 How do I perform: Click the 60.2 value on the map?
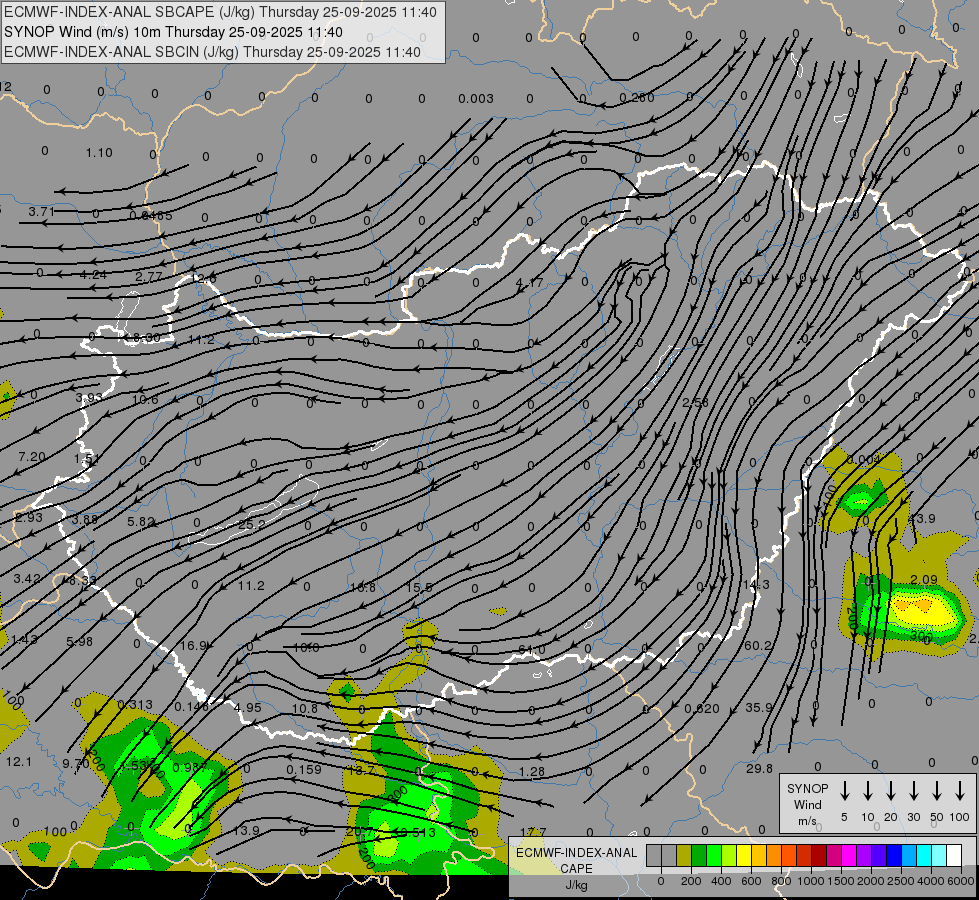pyautogui.click(x=758, y=645)
